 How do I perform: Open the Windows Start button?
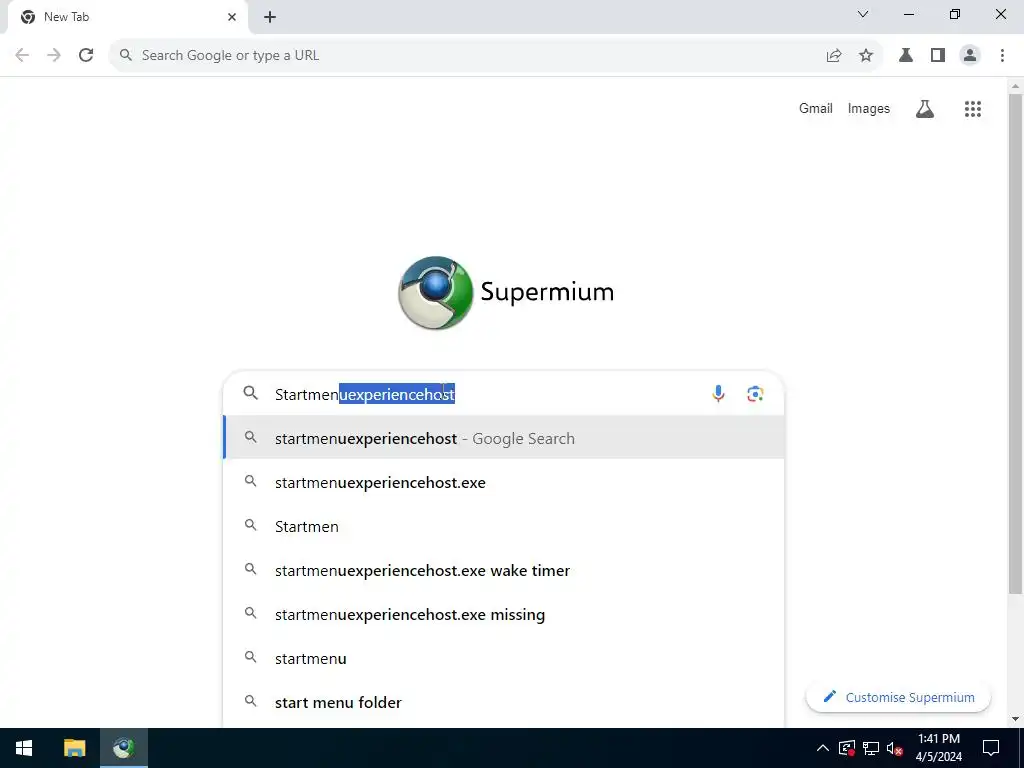point(24,748)
